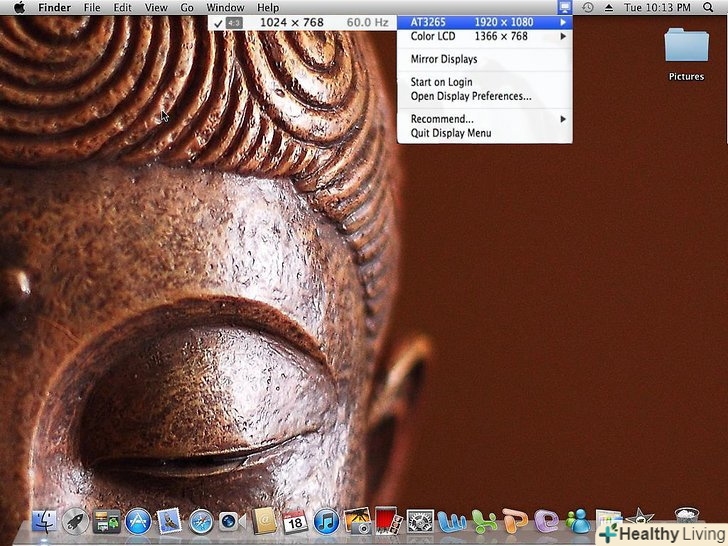This screenshot has width=728, height=546.
Task: Click the Time Machine menu bar icon
Action: point(588,7)
